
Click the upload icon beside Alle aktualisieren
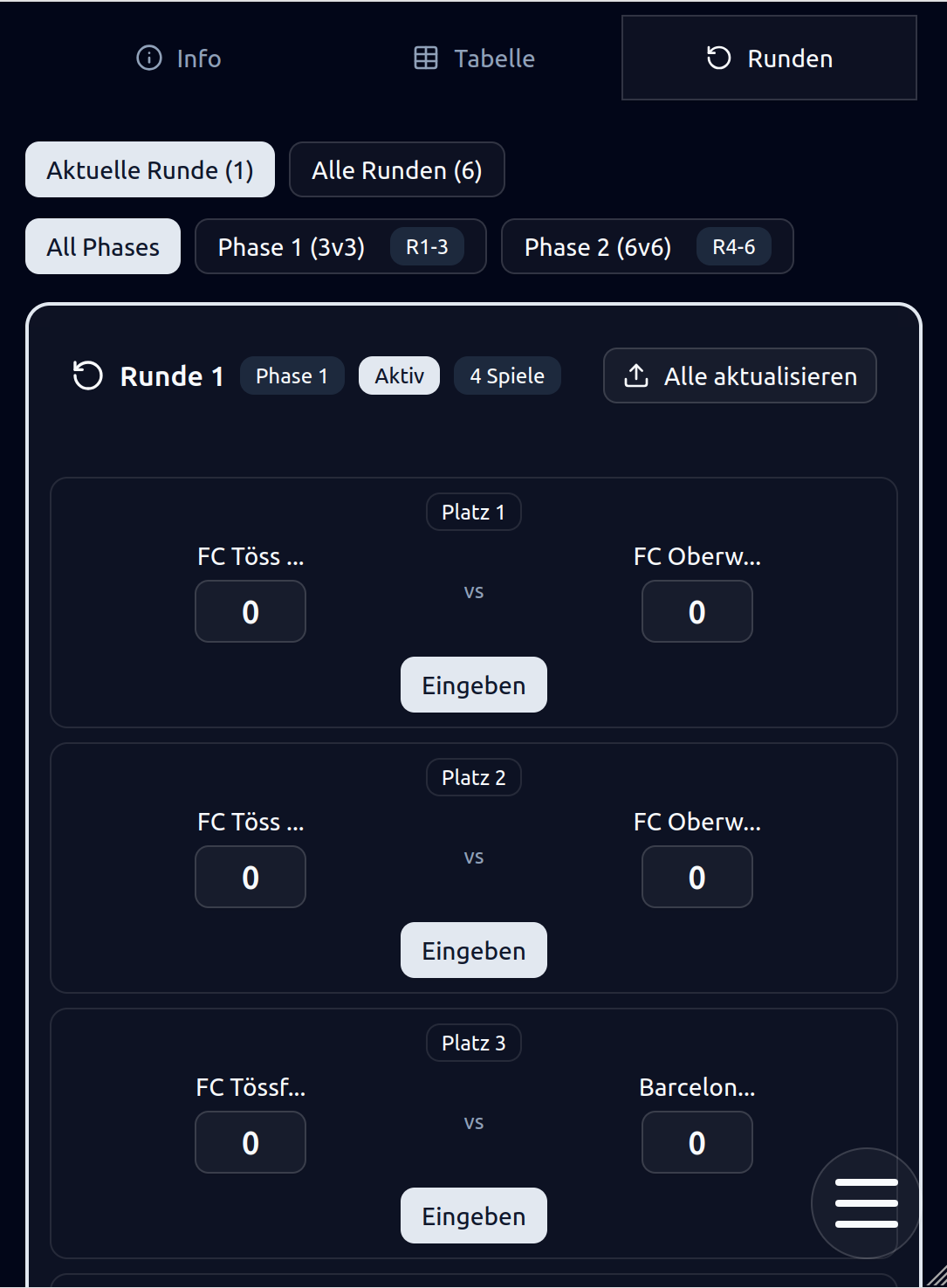coord(636,375)
